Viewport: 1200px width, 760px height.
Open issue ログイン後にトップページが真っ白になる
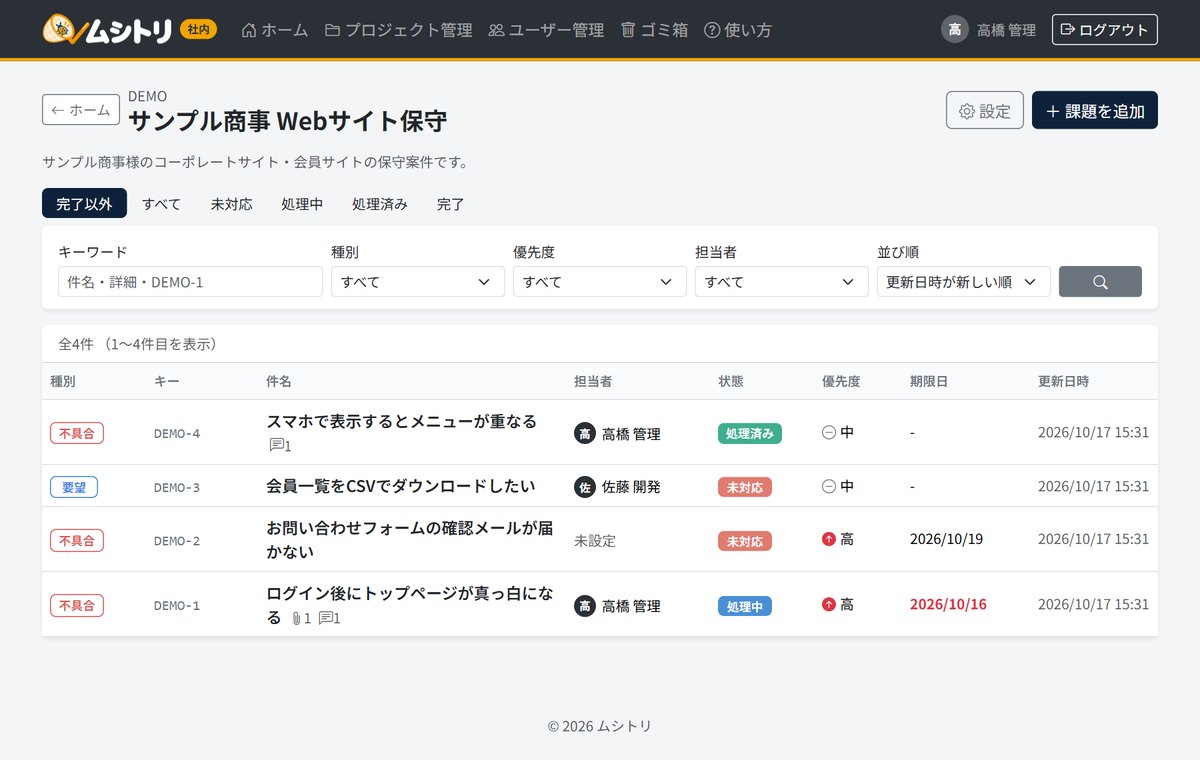coord(410,605)
